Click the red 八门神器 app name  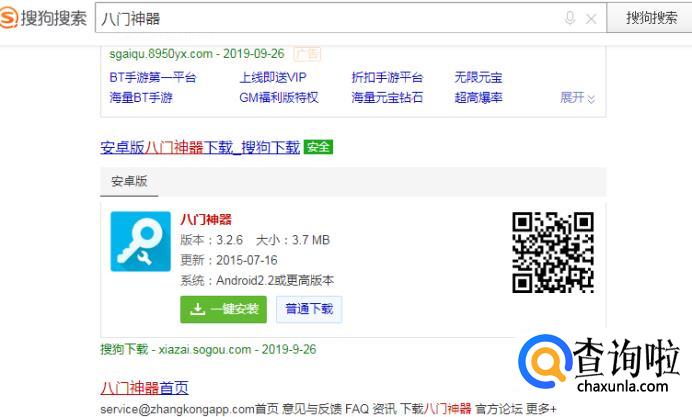point(206,220)
